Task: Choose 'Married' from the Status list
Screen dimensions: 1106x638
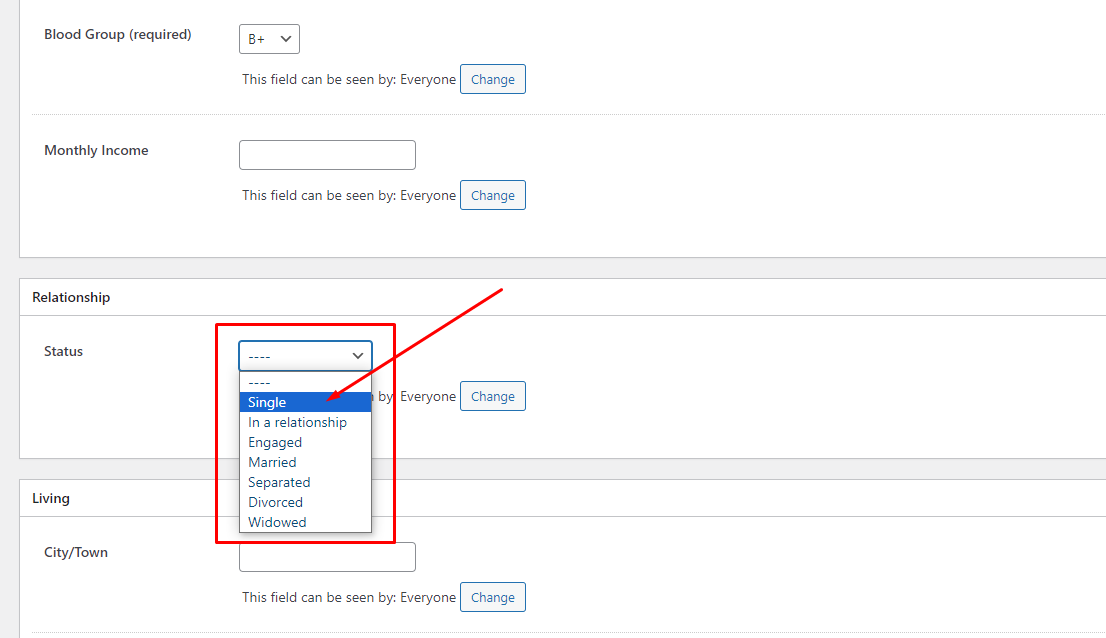Action: [305, 462]
